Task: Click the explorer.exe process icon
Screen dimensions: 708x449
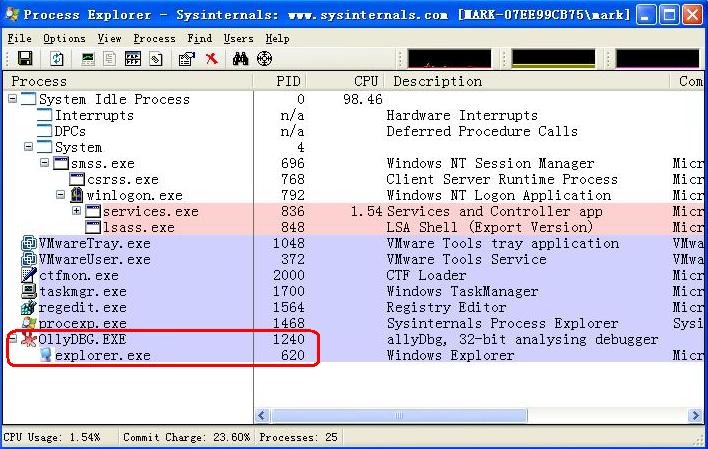Action: (45, 355)
